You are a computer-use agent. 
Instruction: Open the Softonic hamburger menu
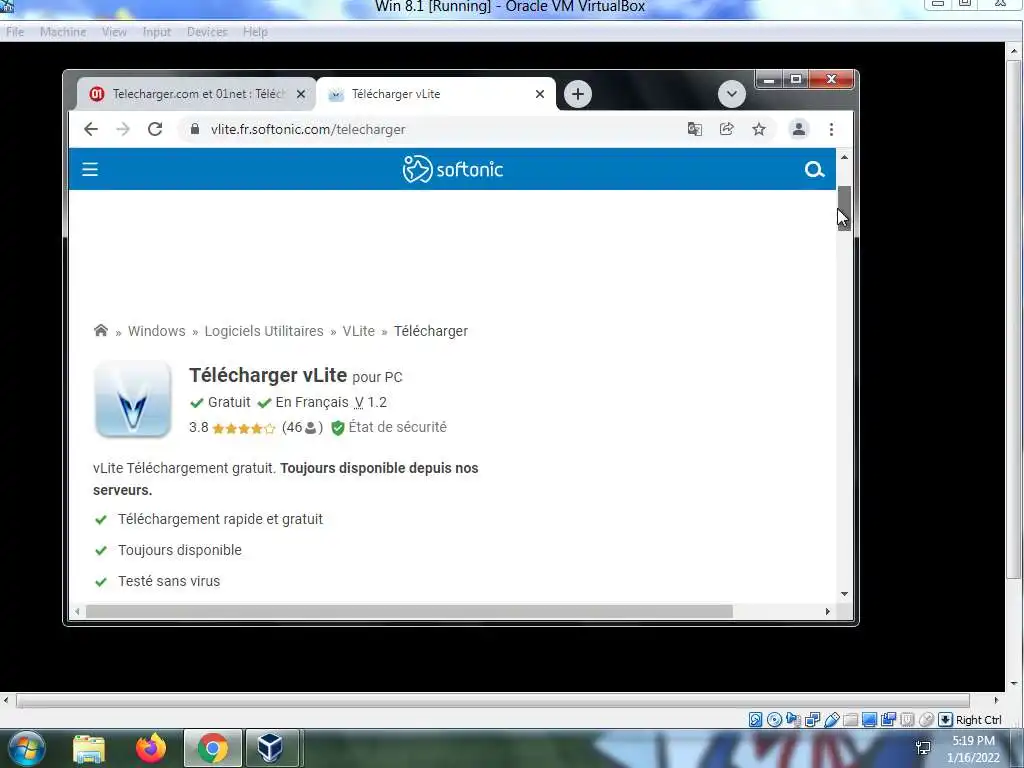pos(90,170)
